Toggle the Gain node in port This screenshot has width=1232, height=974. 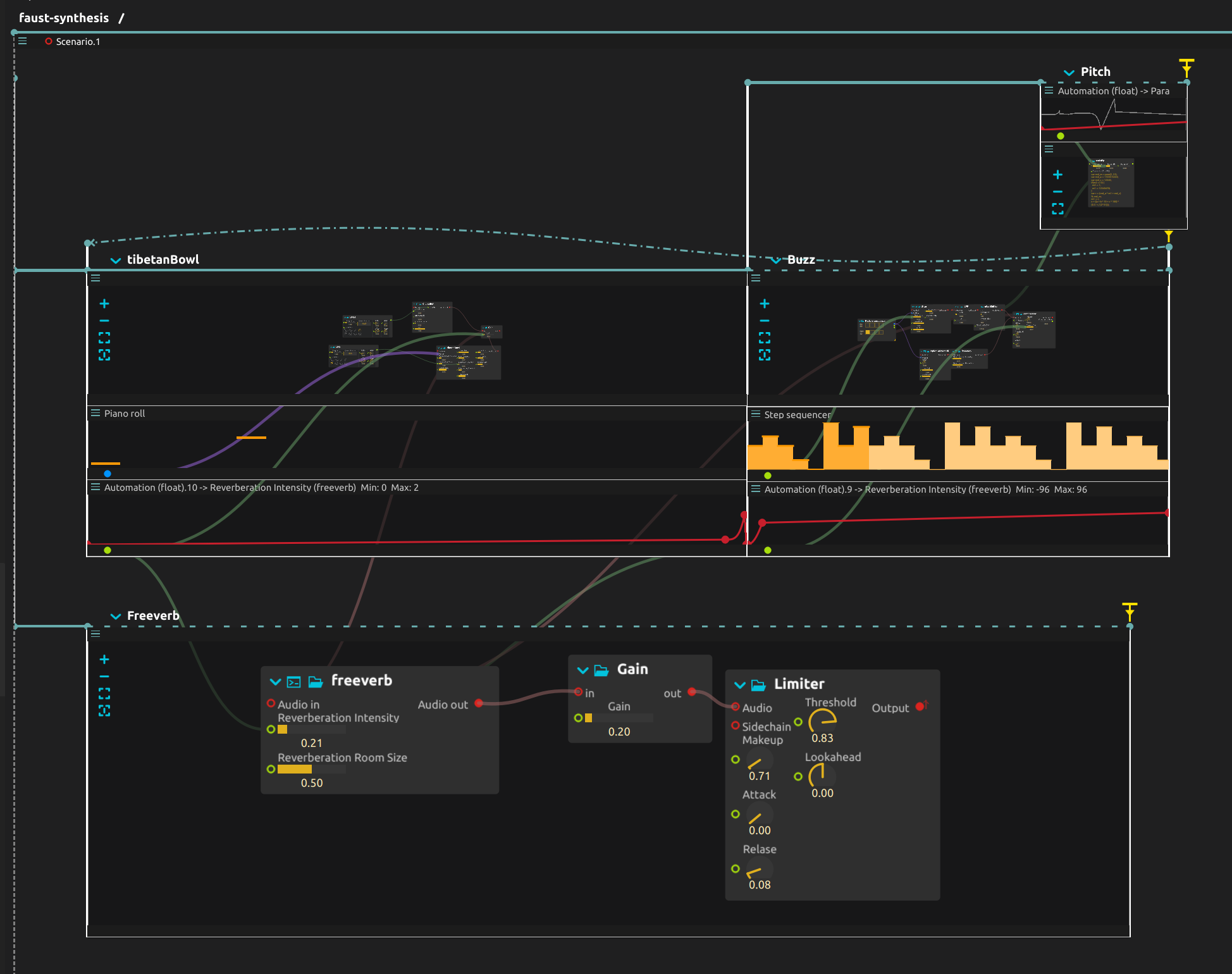(578, 692)
